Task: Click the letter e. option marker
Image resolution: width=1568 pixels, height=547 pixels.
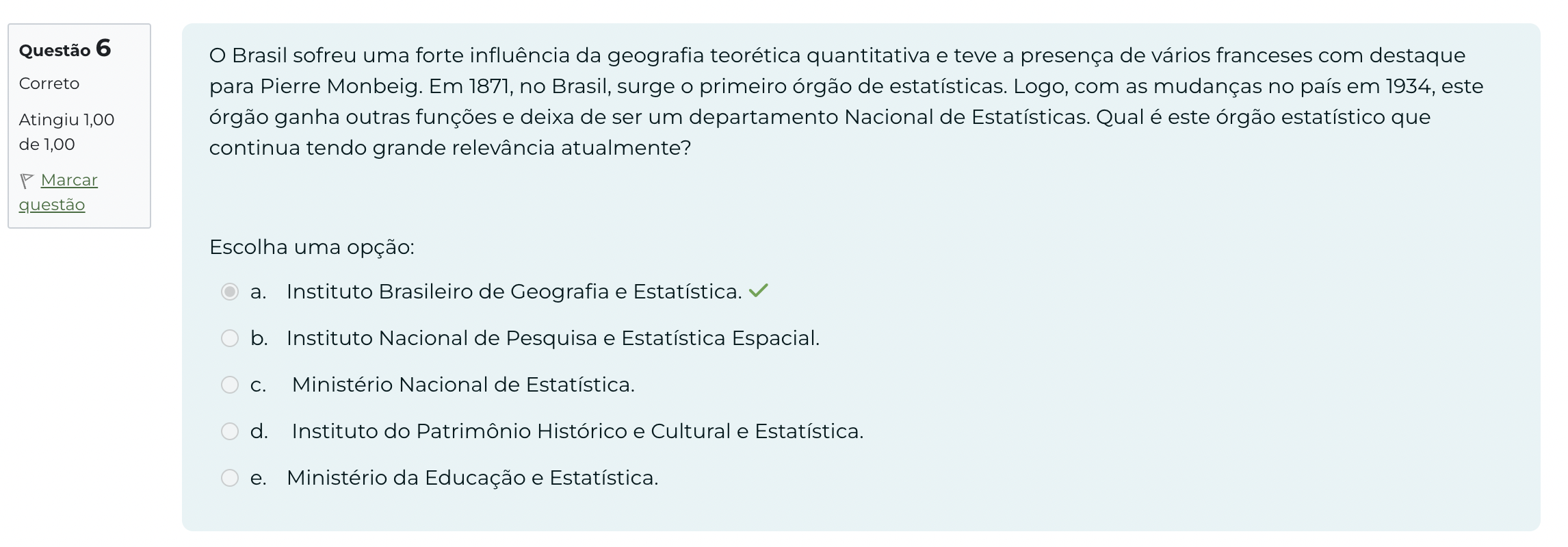Action: click(258, 478)
